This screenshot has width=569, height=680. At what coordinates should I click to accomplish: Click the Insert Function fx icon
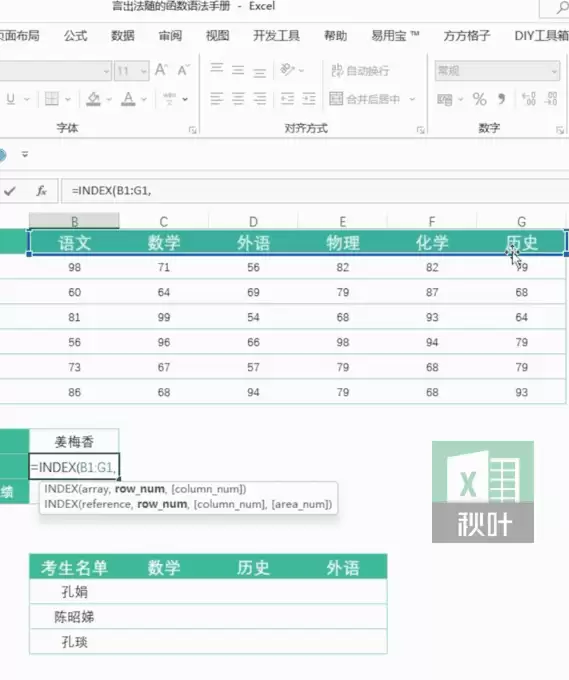(41, 191)
